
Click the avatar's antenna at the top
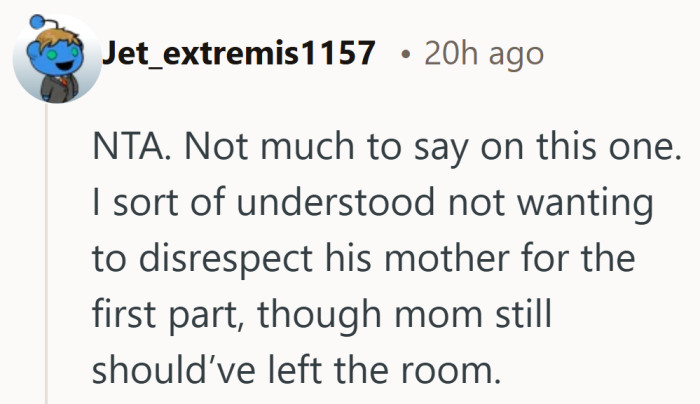point(38,19)
